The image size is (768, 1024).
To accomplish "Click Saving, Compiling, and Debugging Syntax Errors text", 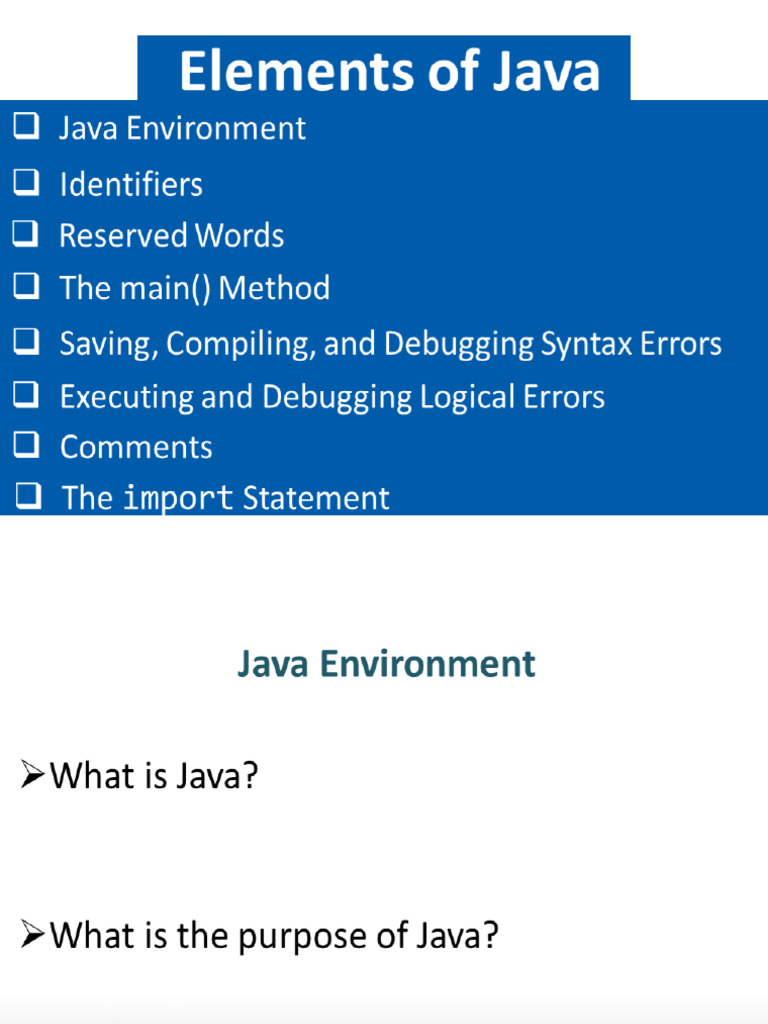I will coord(390,344).
